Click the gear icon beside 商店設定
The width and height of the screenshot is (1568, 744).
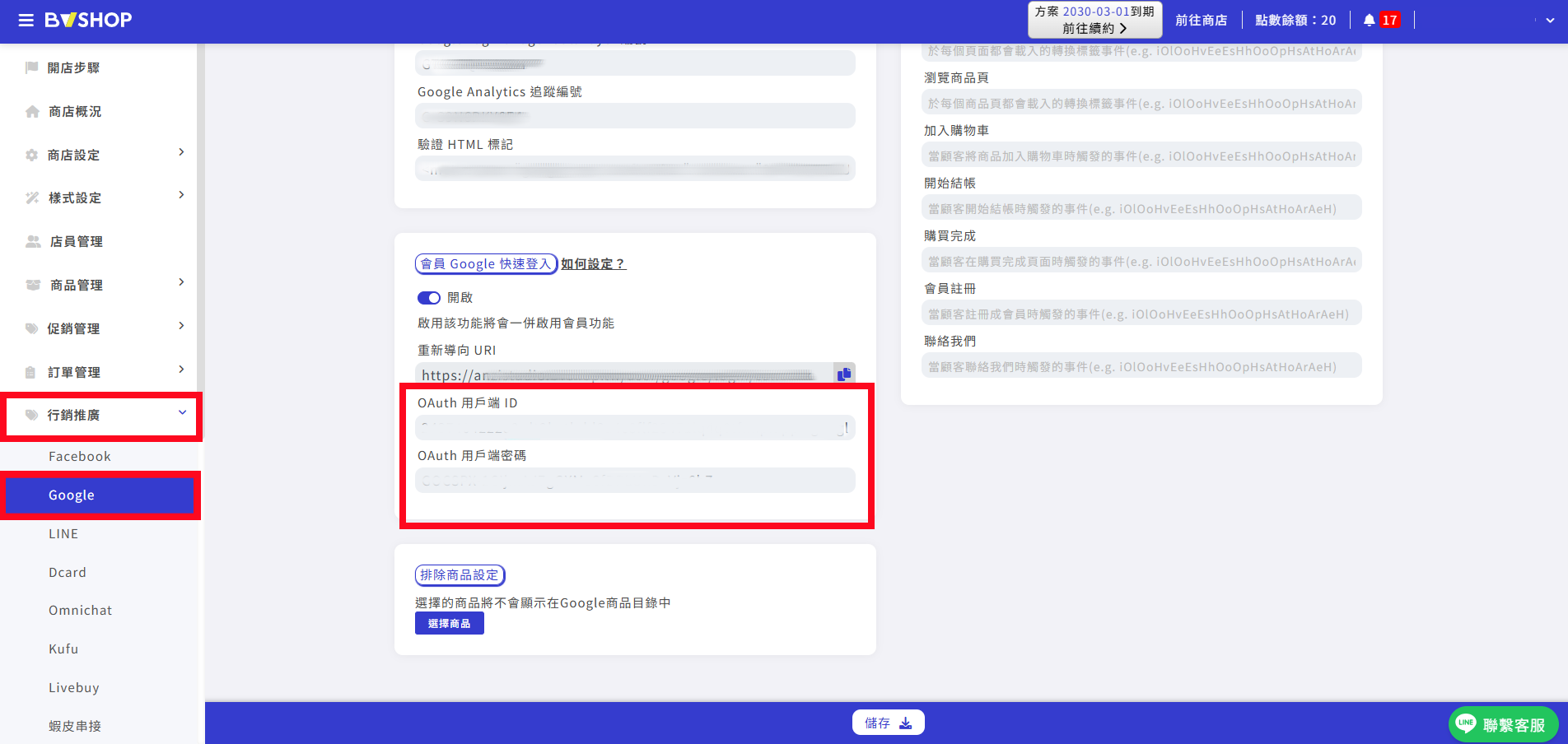tap(32, 155)
